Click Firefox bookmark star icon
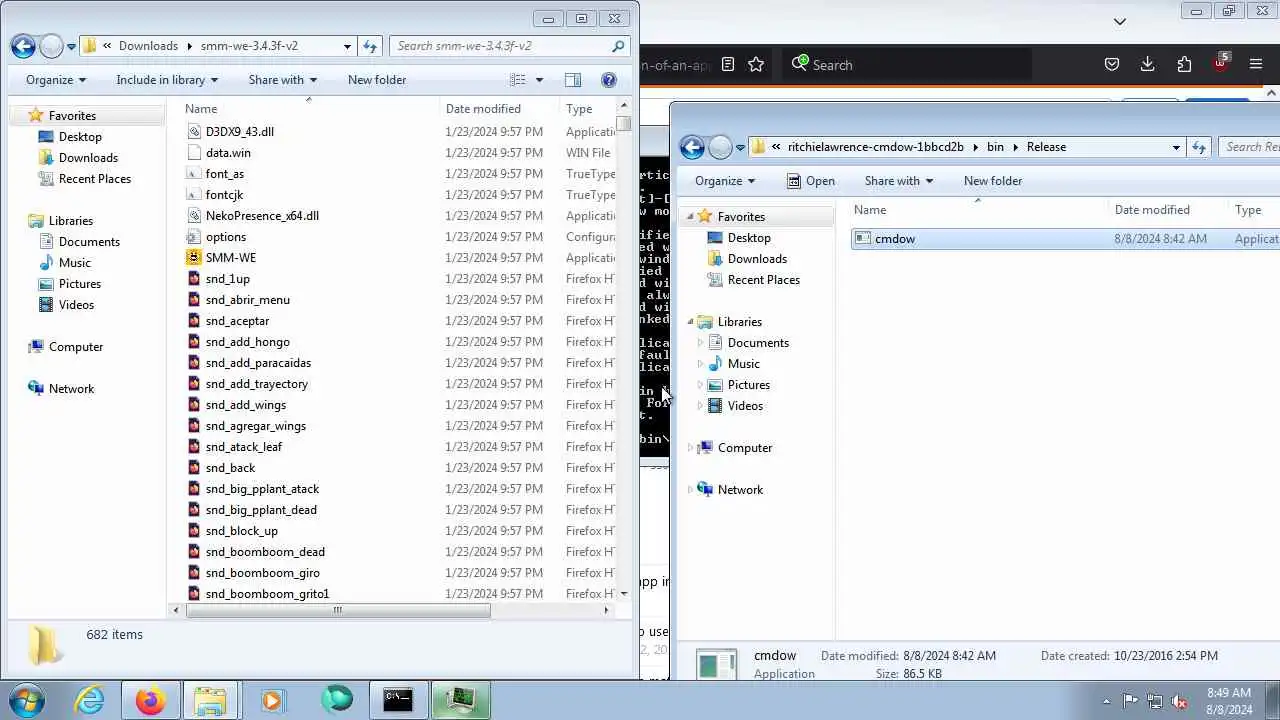This screenshot has width=1280, height=720. click(x=756, y=65)
